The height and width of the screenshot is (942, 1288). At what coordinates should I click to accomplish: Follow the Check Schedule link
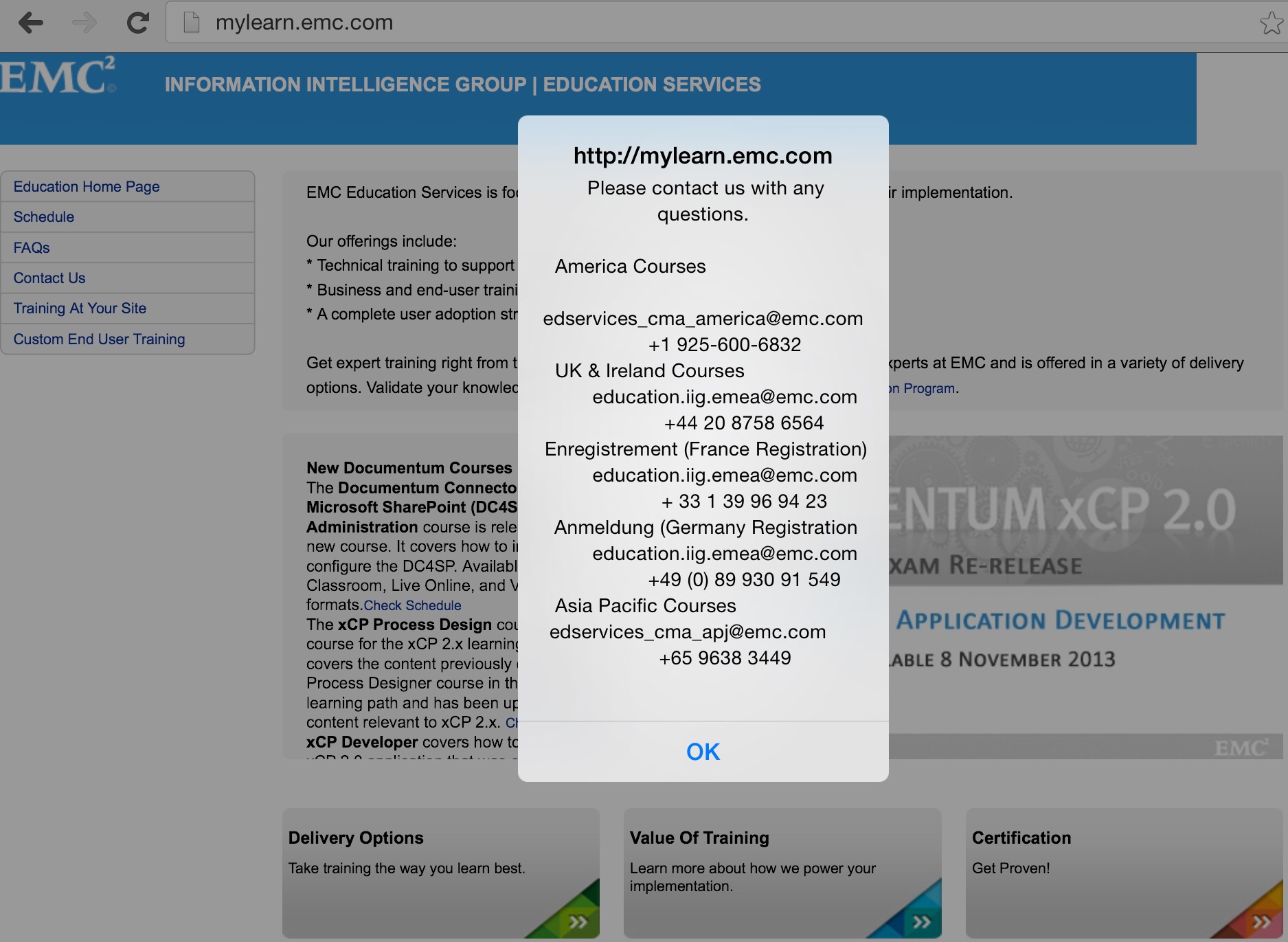tap(412, 605)
